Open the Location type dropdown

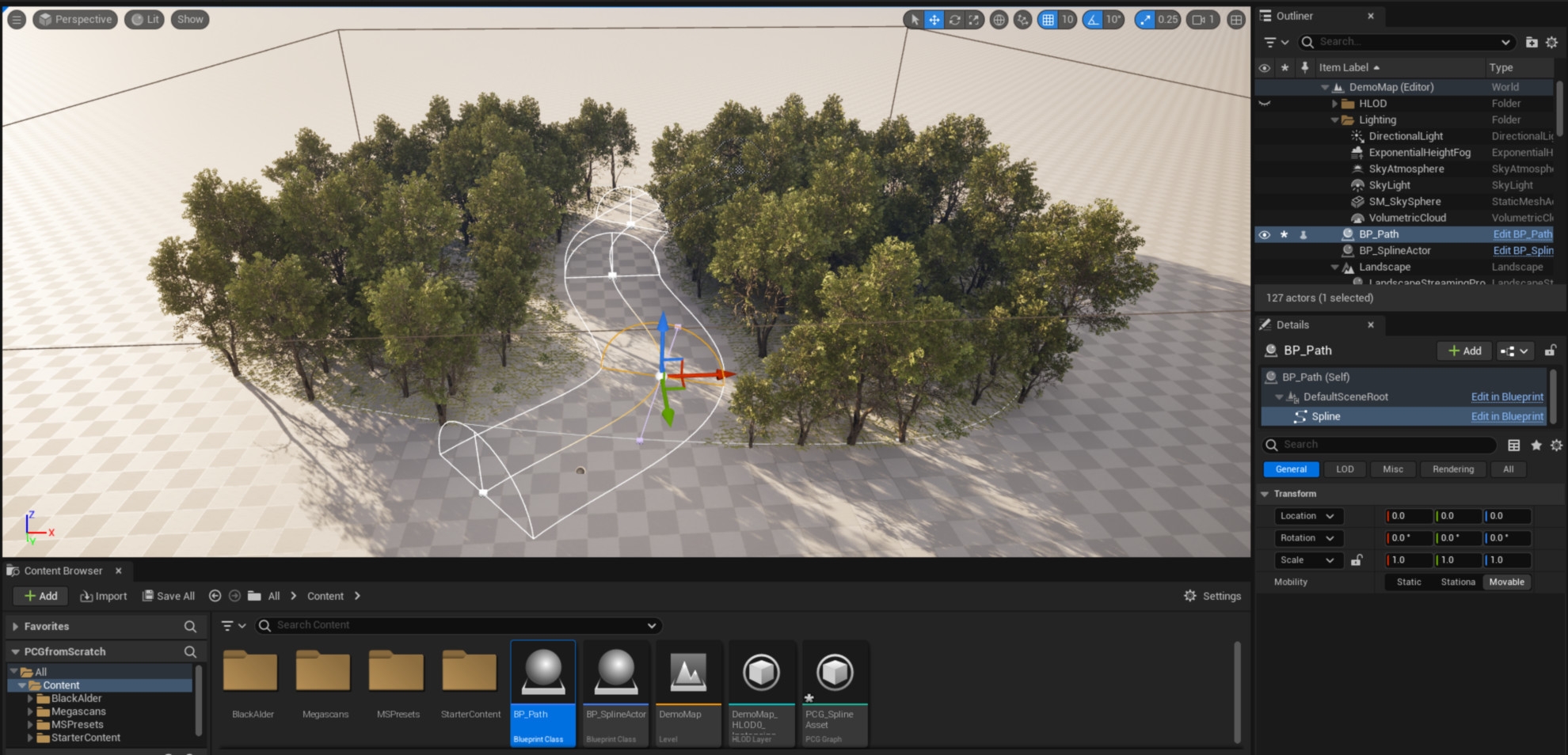[x=1307, y=516]
